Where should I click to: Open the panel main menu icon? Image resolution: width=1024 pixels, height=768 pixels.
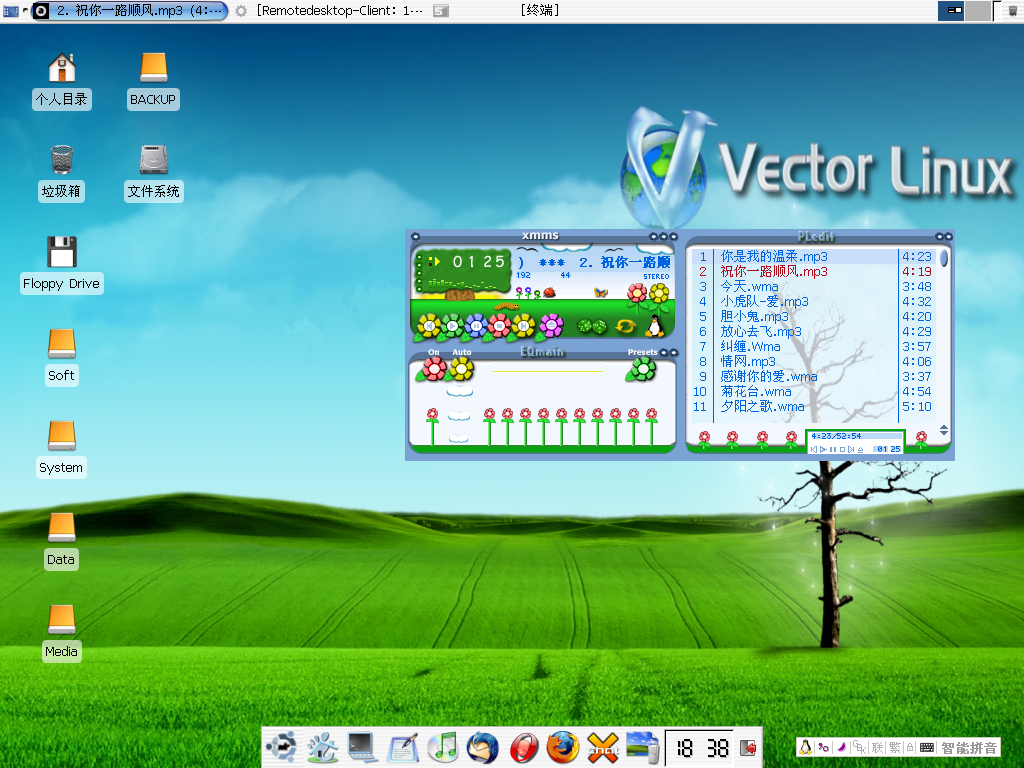tap(281, 746)
